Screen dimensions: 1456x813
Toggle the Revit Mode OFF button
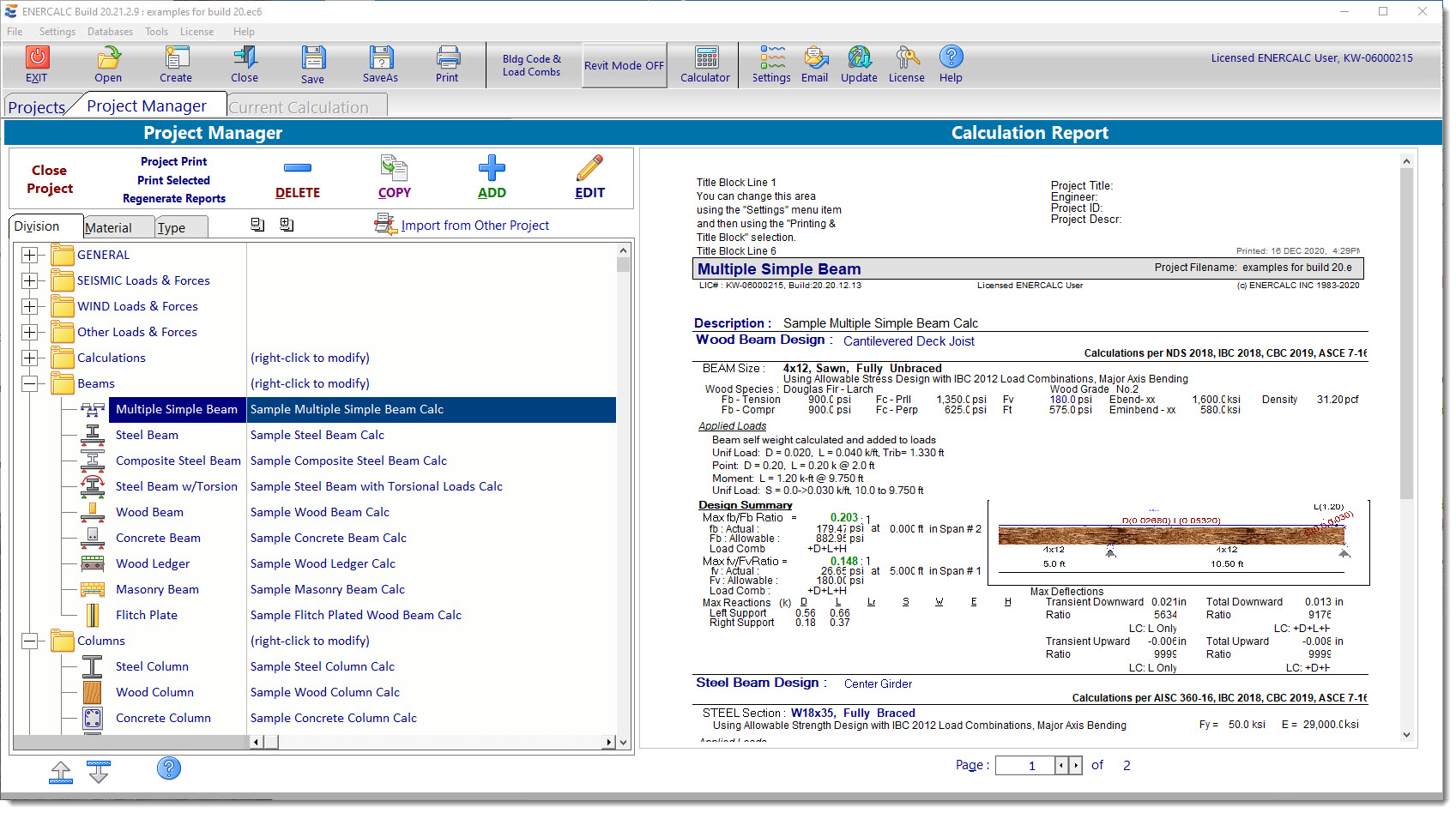(624, 65)
